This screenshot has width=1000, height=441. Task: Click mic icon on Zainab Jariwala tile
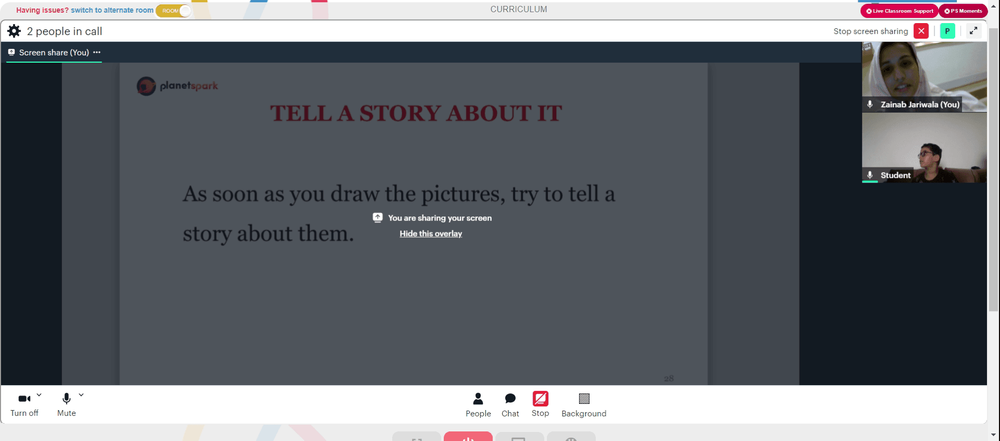(869, 104)
